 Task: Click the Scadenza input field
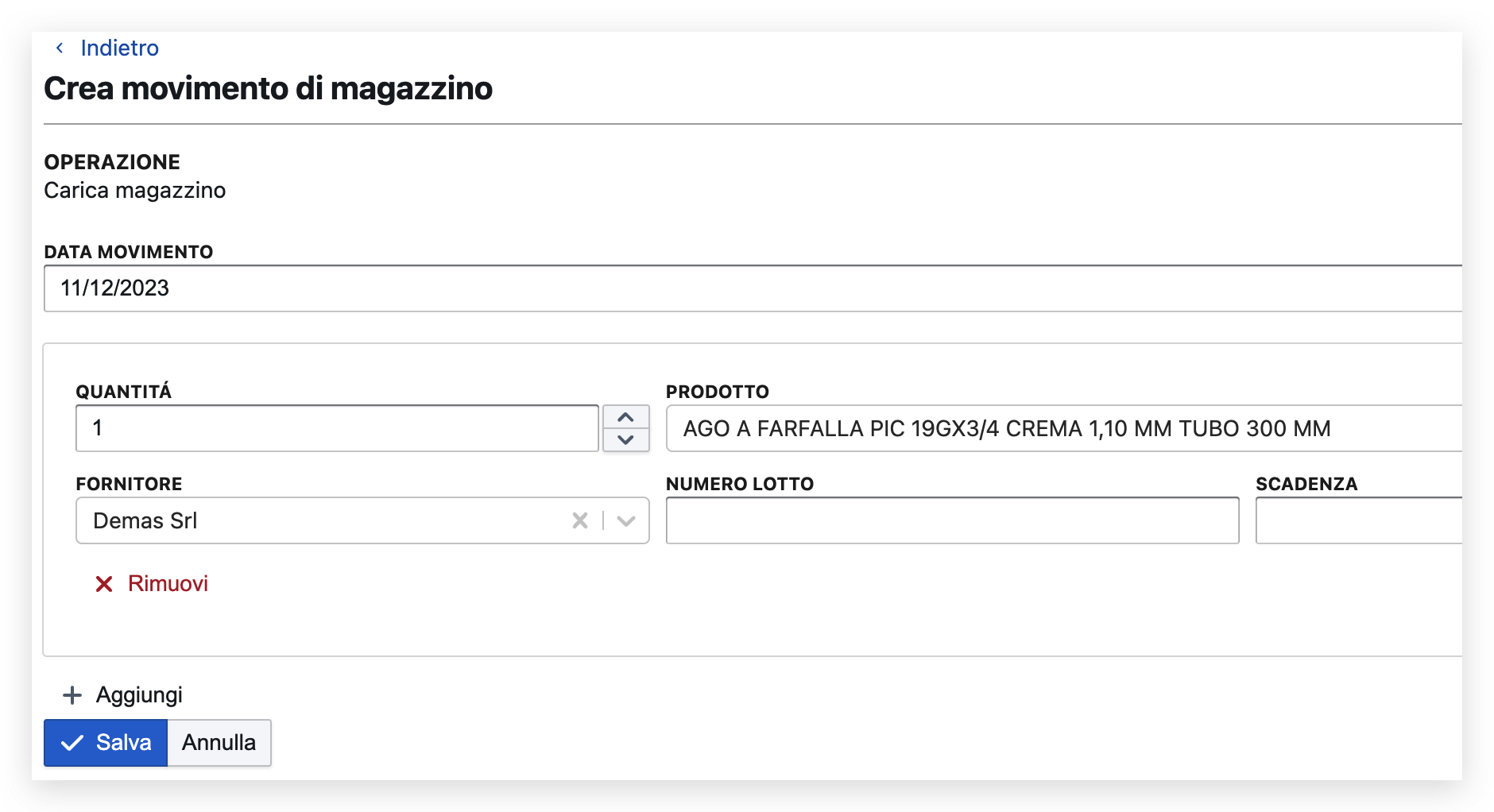[x=1359, y=520]
